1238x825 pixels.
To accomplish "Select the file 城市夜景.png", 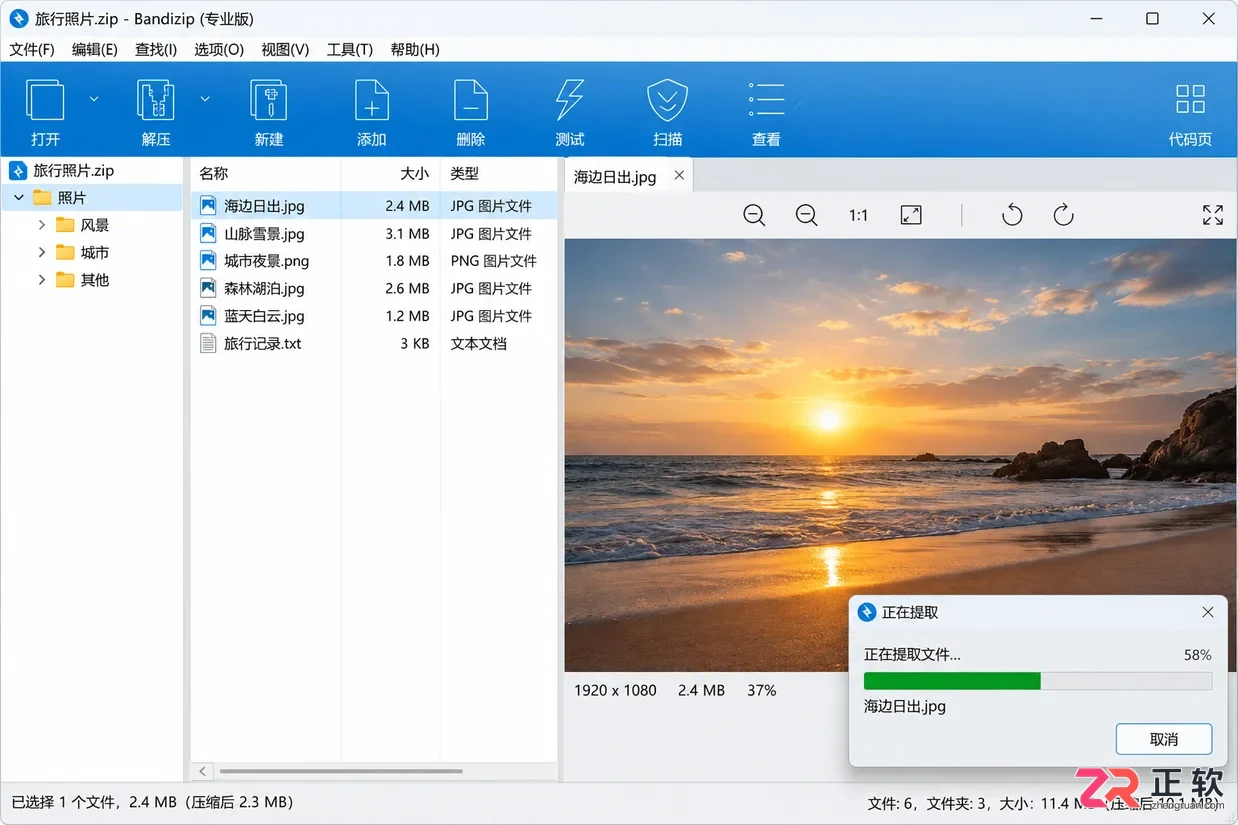I will (x=266, y=261).
